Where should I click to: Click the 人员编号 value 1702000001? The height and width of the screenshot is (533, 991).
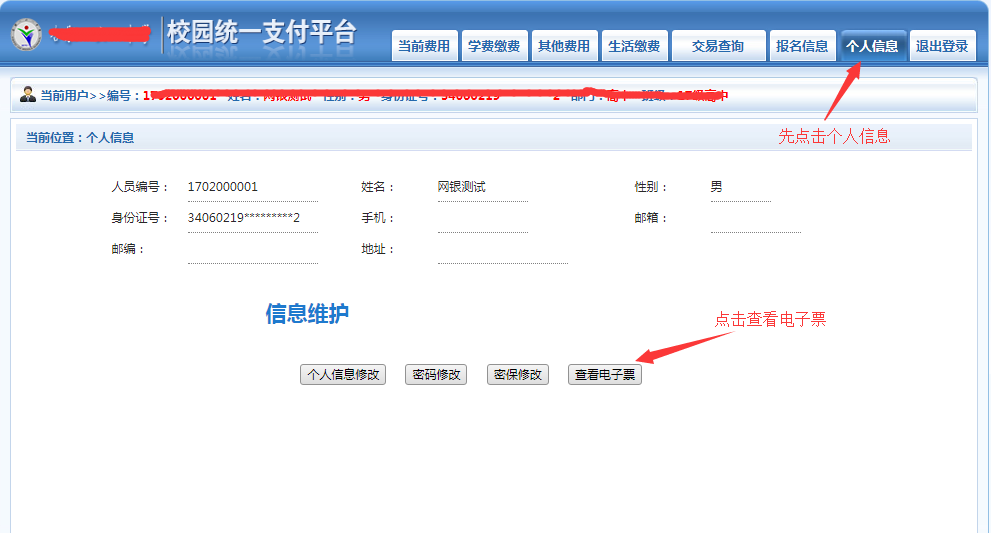pos(223,187)
